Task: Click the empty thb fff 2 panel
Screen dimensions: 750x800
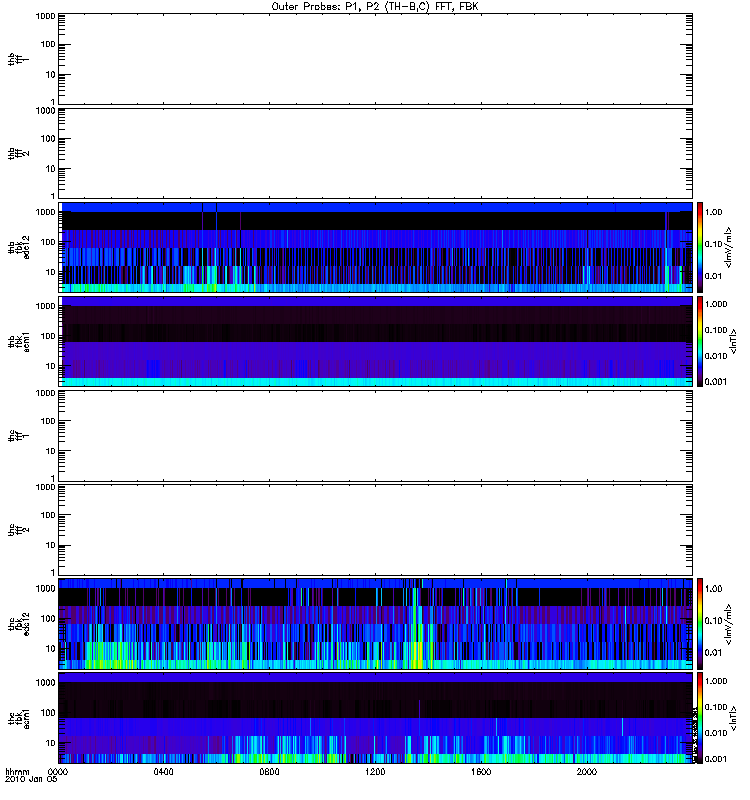Action: tap(376, 154)
